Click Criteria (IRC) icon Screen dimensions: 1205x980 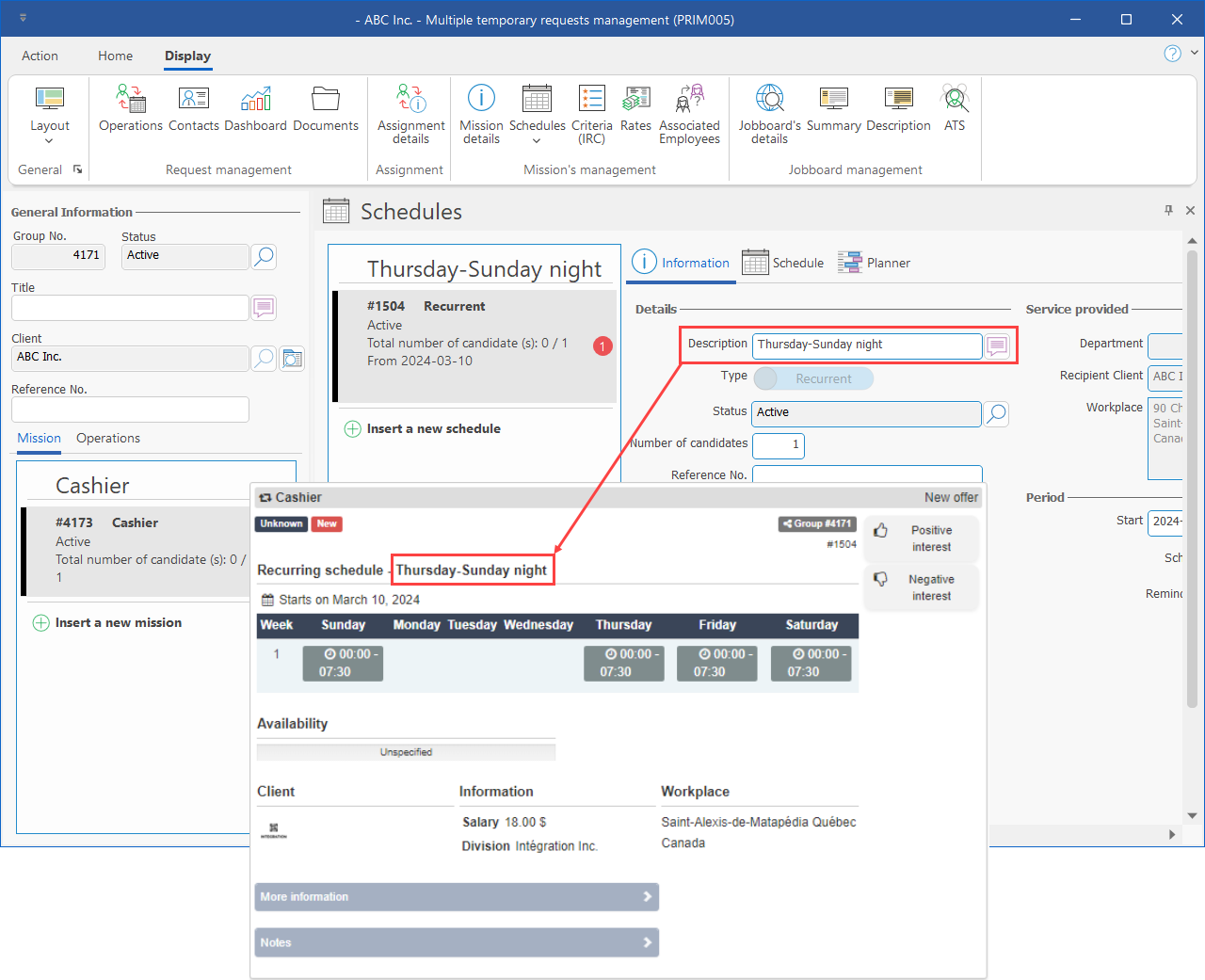(x=591, y=99)
